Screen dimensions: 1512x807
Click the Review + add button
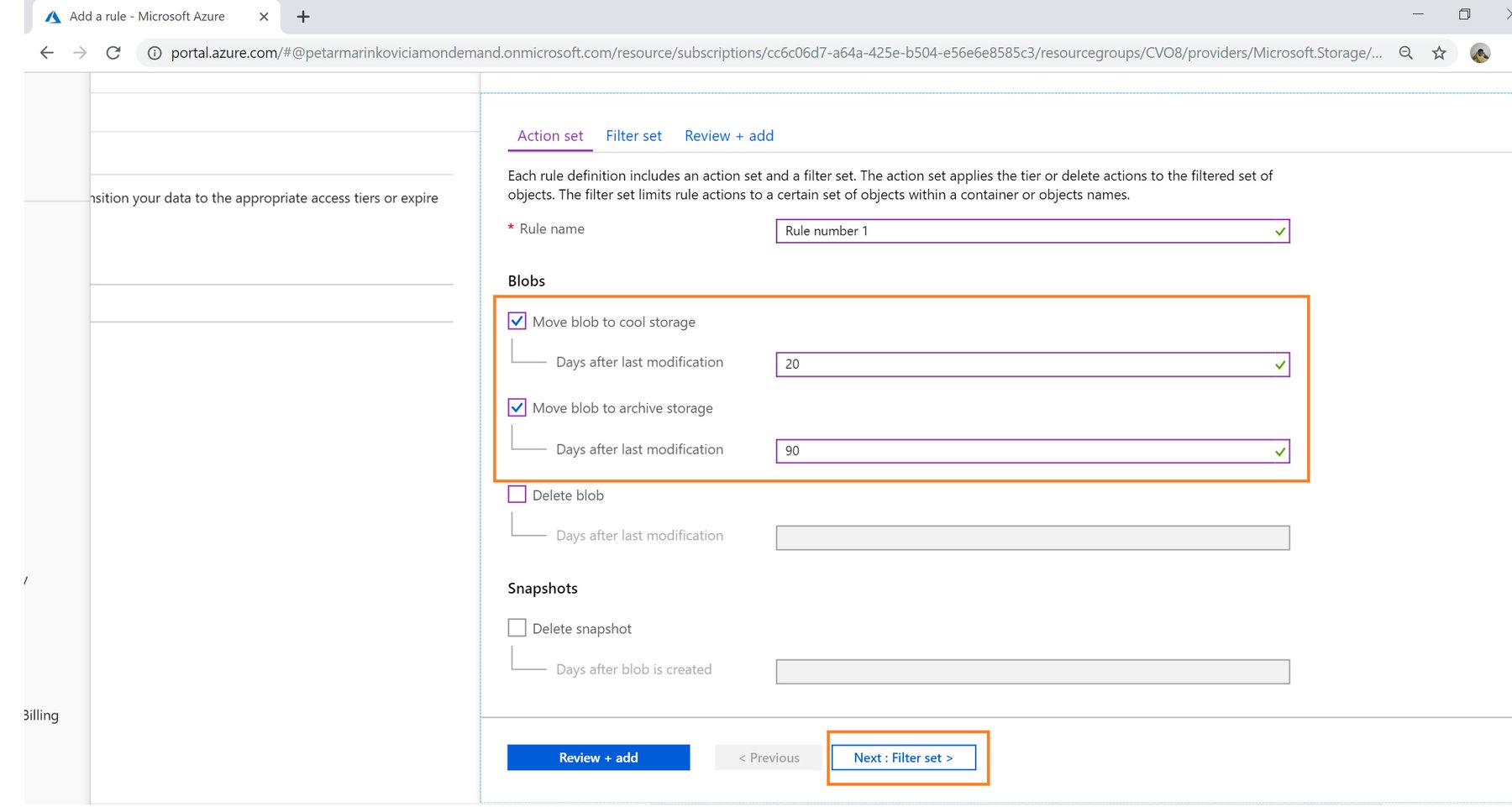pos(598,757)
